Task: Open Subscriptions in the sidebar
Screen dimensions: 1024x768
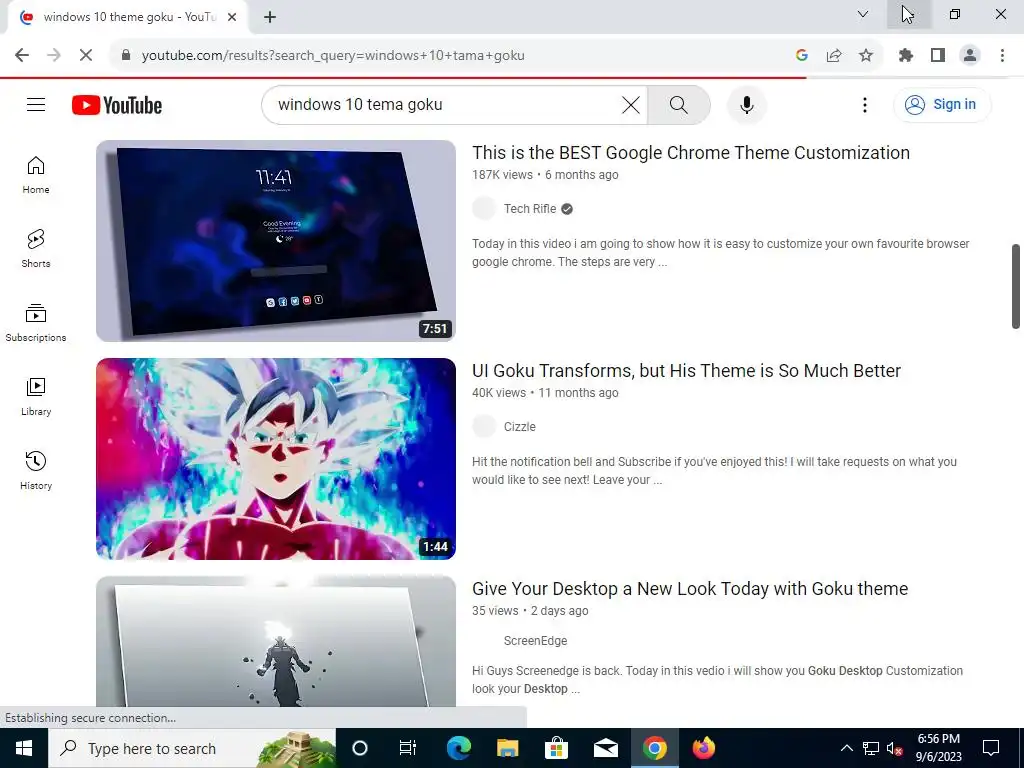Action: pos(36,323)
